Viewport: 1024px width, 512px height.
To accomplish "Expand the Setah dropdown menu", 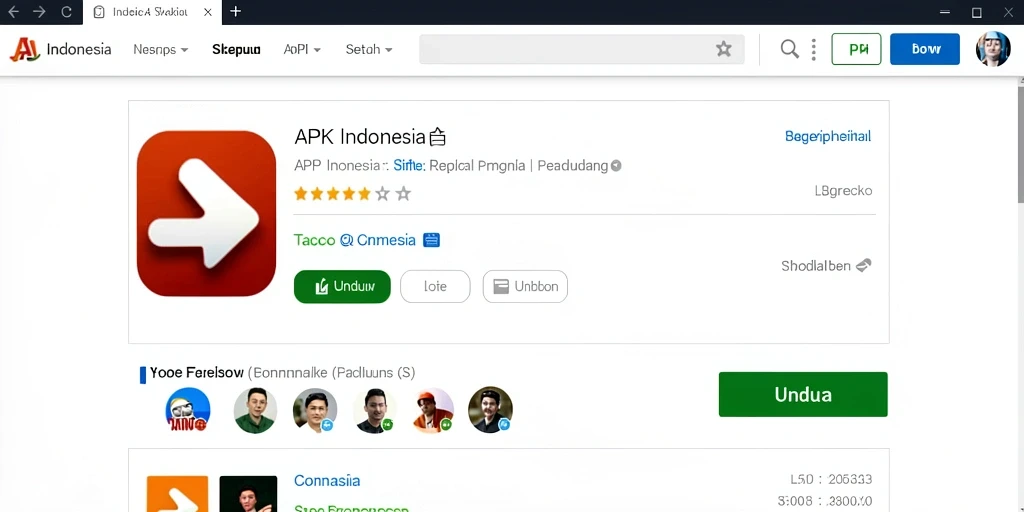I will [369, 50].
